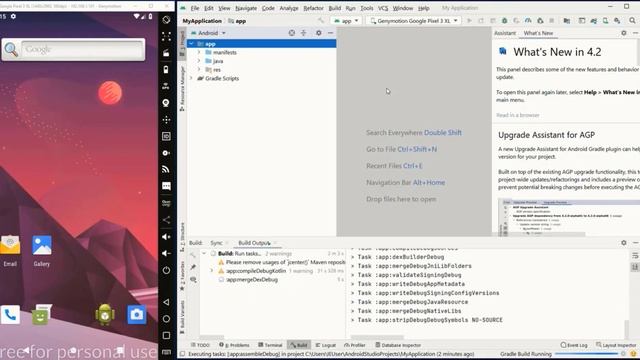Click the Make Project hammer icon
Screen dimensions: 640x360
pyautogui.click(x=321, y=20)
